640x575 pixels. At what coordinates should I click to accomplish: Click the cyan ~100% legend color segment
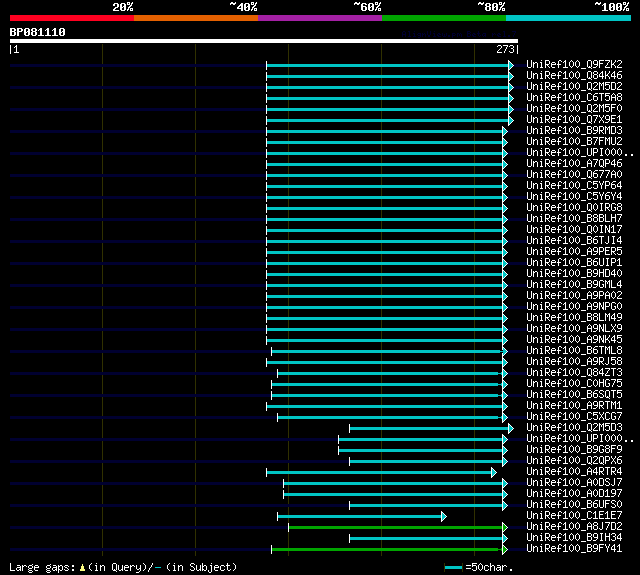pos(569,18)
